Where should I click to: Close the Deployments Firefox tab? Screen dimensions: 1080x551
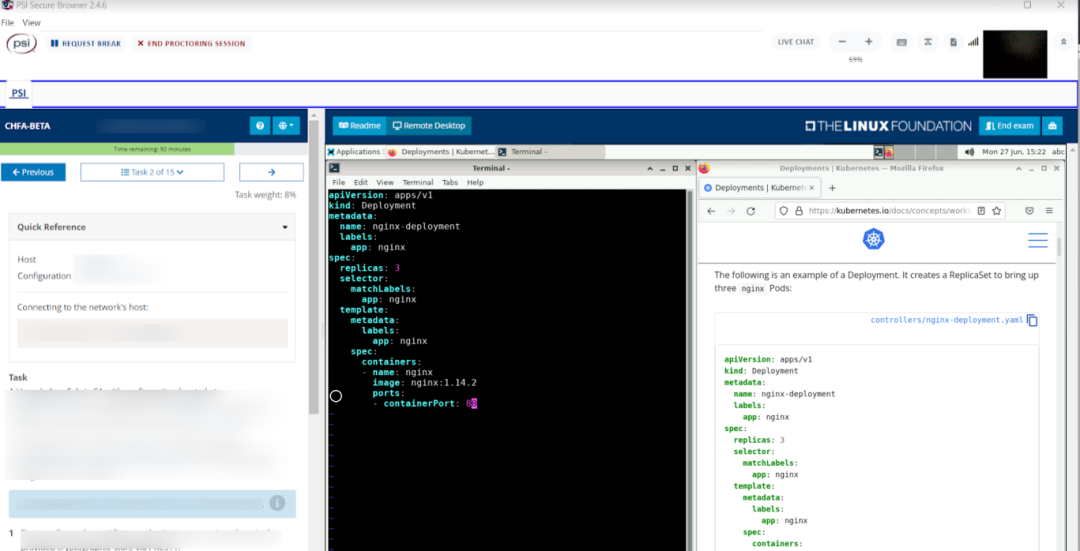(x=811, y=187)
